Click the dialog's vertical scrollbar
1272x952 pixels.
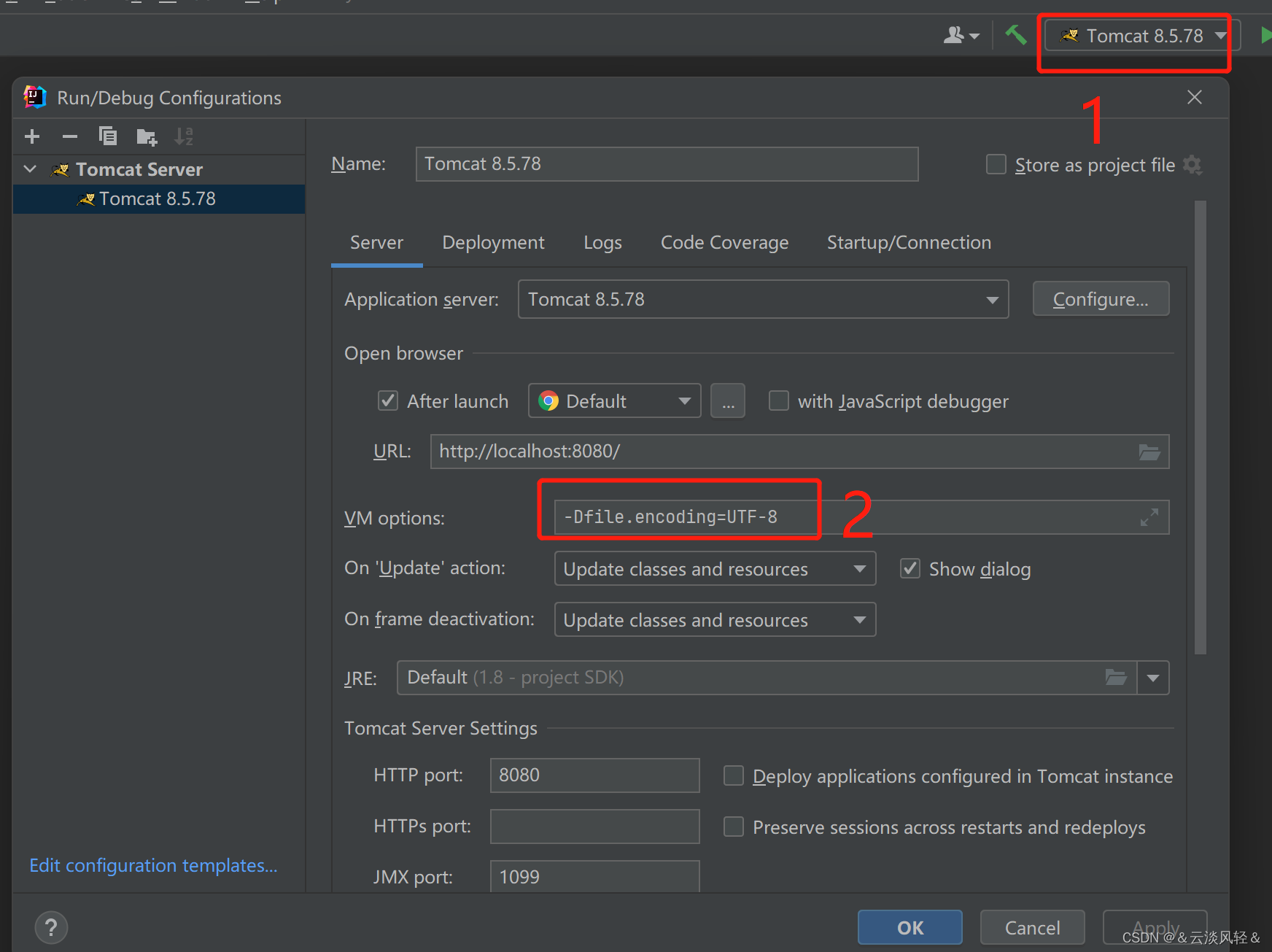(x=1201, y=427)
